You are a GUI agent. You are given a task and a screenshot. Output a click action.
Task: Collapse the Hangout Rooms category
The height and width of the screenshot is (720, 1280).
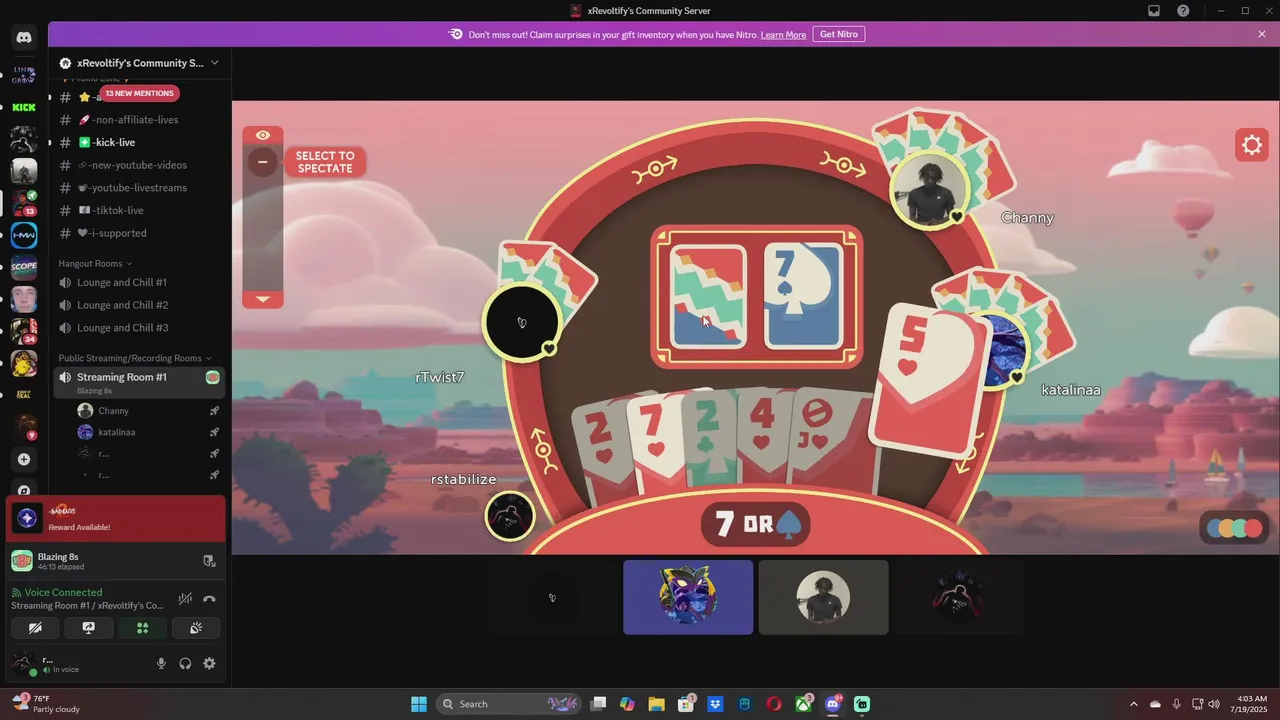coord(95,263)
